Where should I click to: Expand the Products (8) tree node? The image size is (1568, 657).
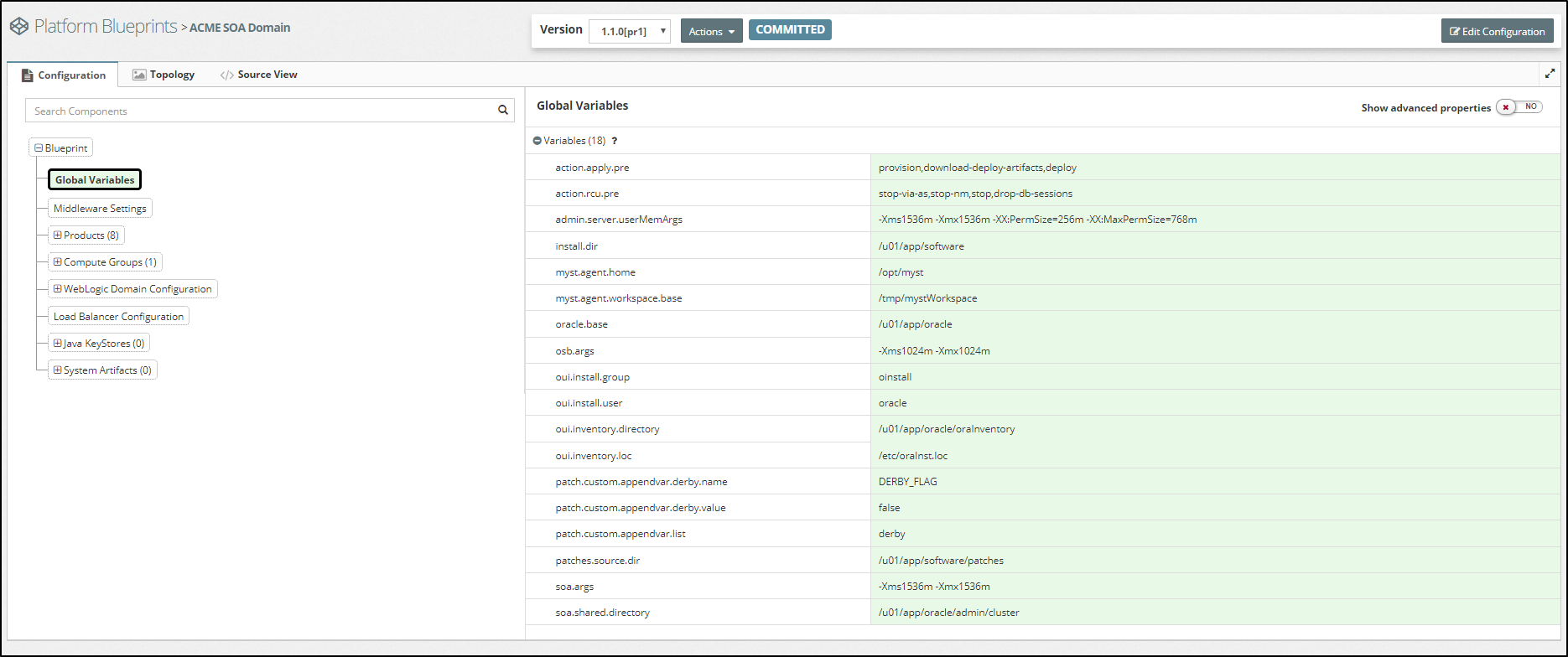click(58, 235)
